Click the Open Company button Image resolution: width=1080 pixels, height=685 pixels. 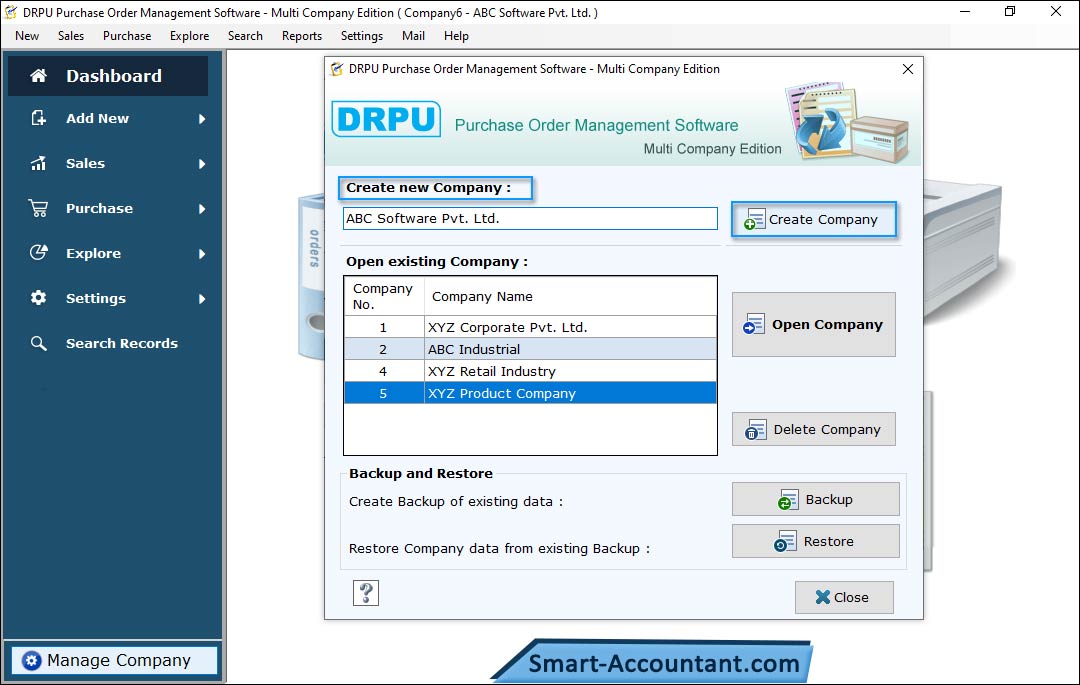[x=813, y=324]
